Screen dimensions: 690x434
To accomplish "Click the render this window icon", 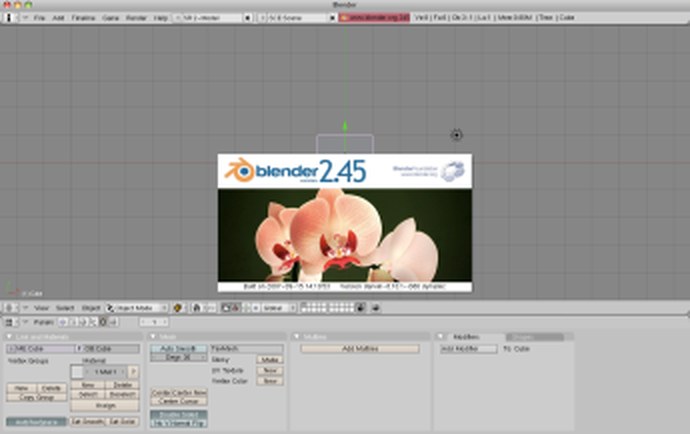I will pos(375,308).
